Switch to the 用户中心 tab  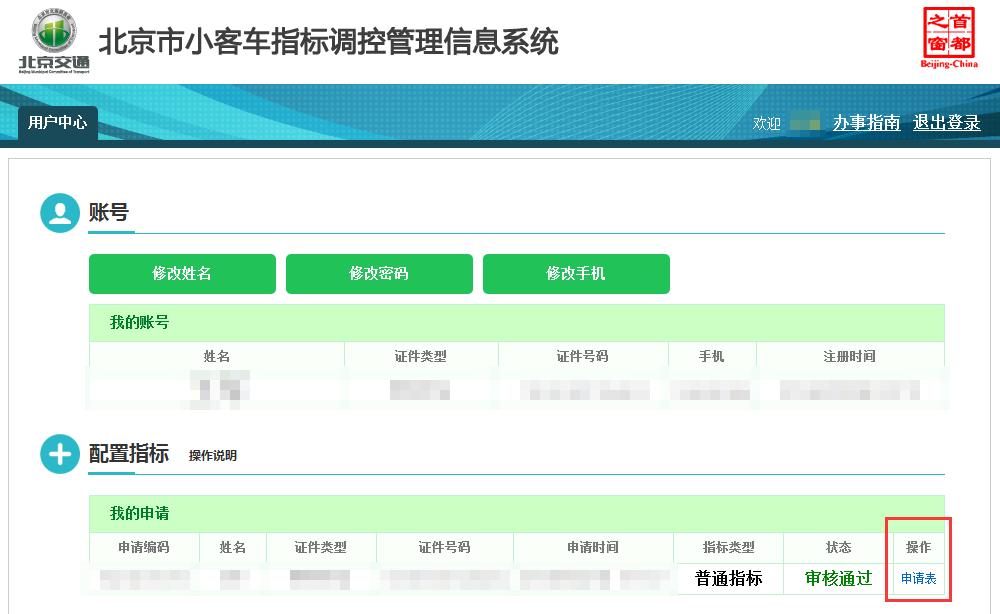[57, 125]
